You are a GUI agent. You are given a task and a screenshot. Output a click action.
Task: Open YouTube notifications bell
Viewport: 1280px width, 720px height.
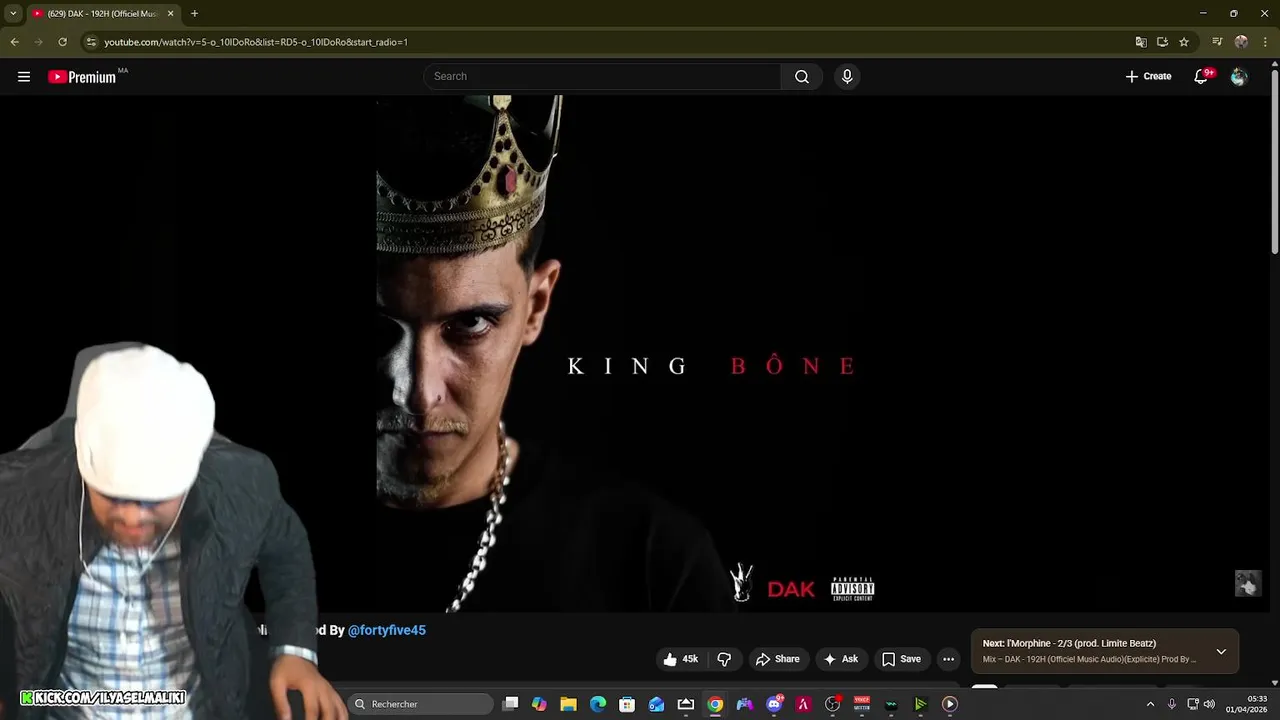coord(1202,77)
